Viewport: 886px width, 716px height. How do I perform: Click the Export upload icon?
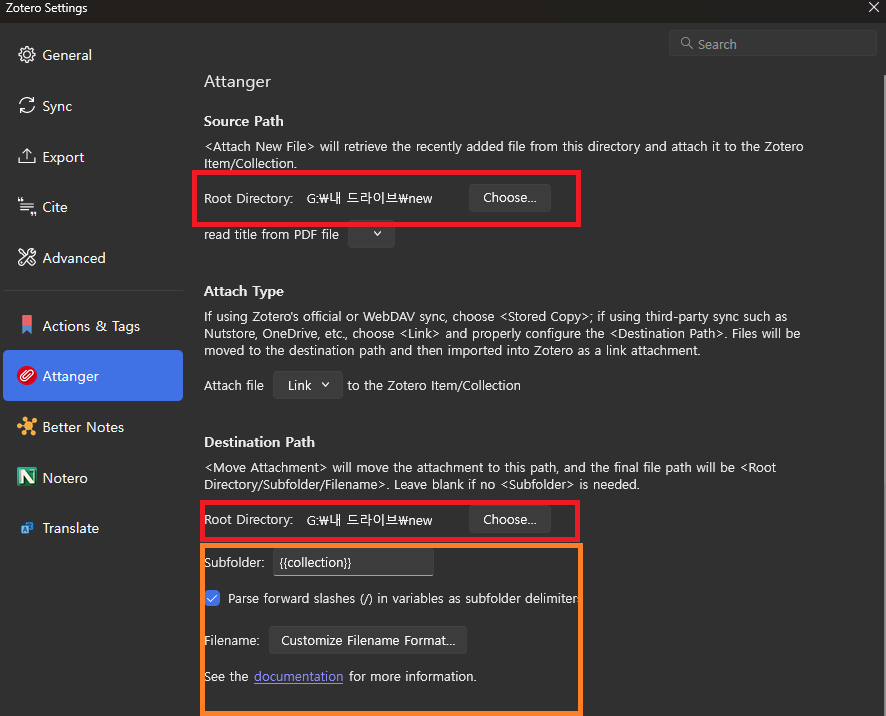pyautogui.click(x=27, y=157)
